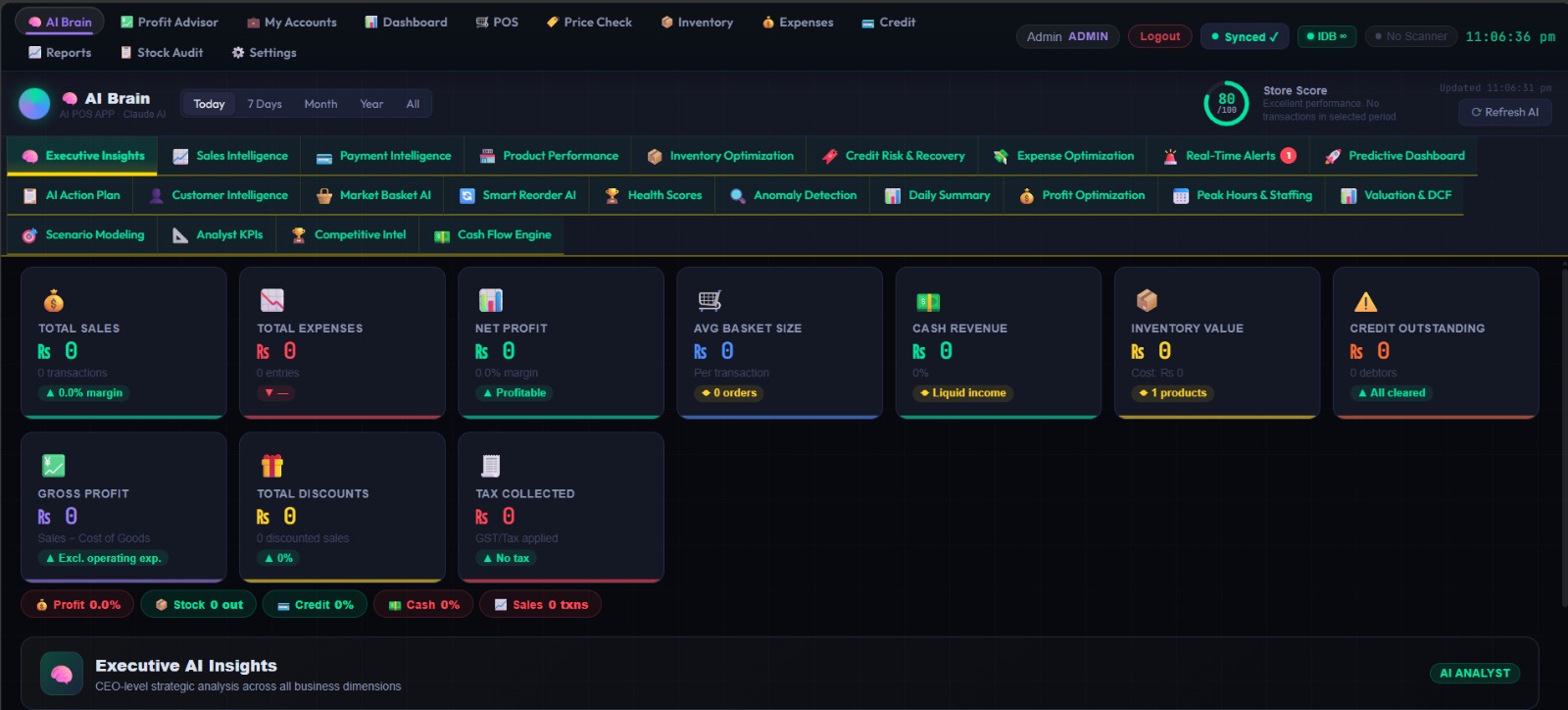Switch to Product Performance tab

[x=549, y=156]
